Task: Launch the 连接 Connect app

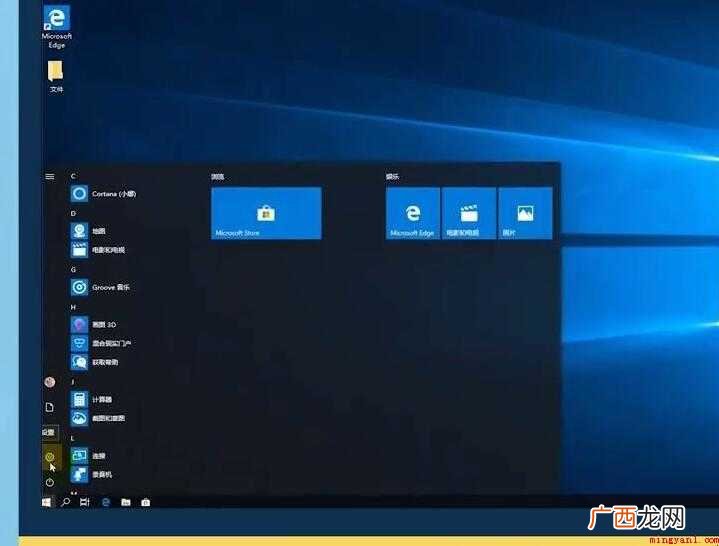Action: 88,456
